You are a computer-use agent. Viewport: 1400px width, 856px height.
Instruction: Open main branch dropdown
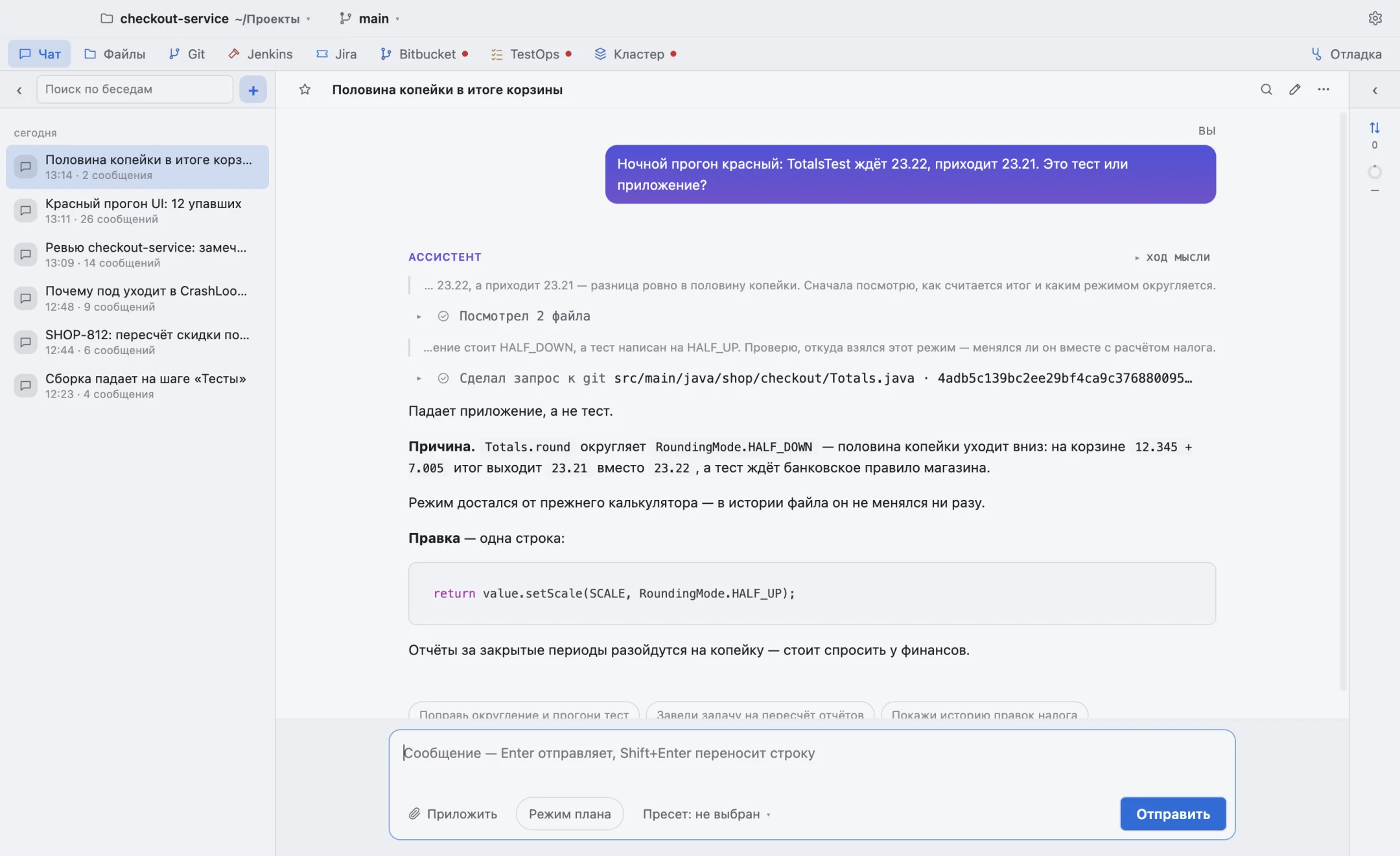click(369, 19)
